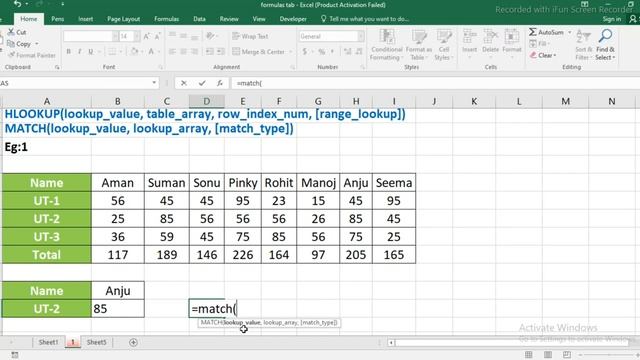Viewport: 640px width, 360px height.
Task: Switch to Page Break Preview in status bar
Action: pyautogui.click(x=567, y=355)
